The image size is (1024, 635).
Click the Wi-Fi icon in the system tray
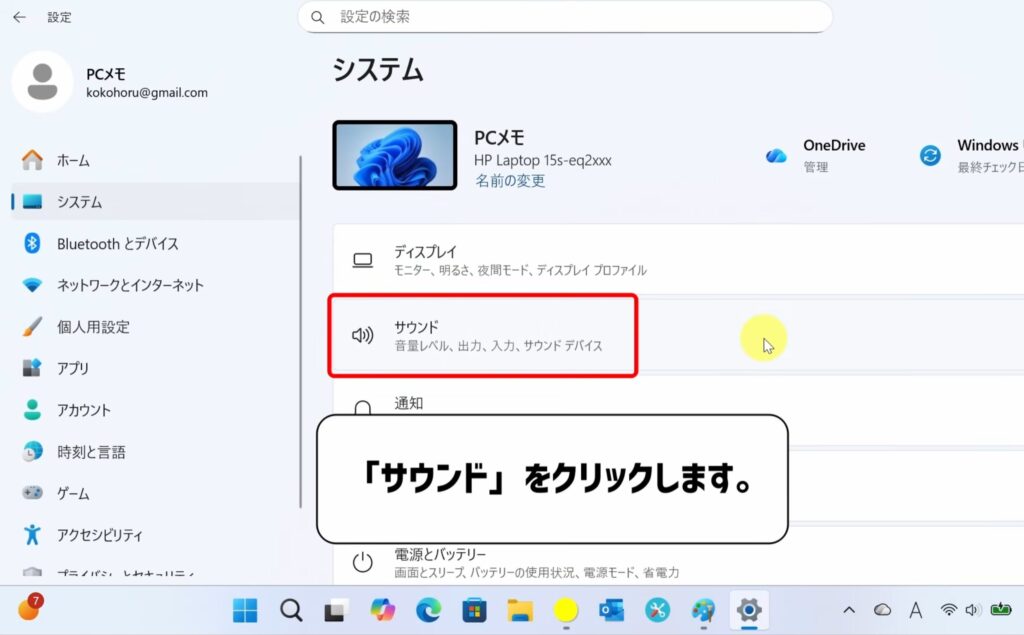click(x=948, y=608)
